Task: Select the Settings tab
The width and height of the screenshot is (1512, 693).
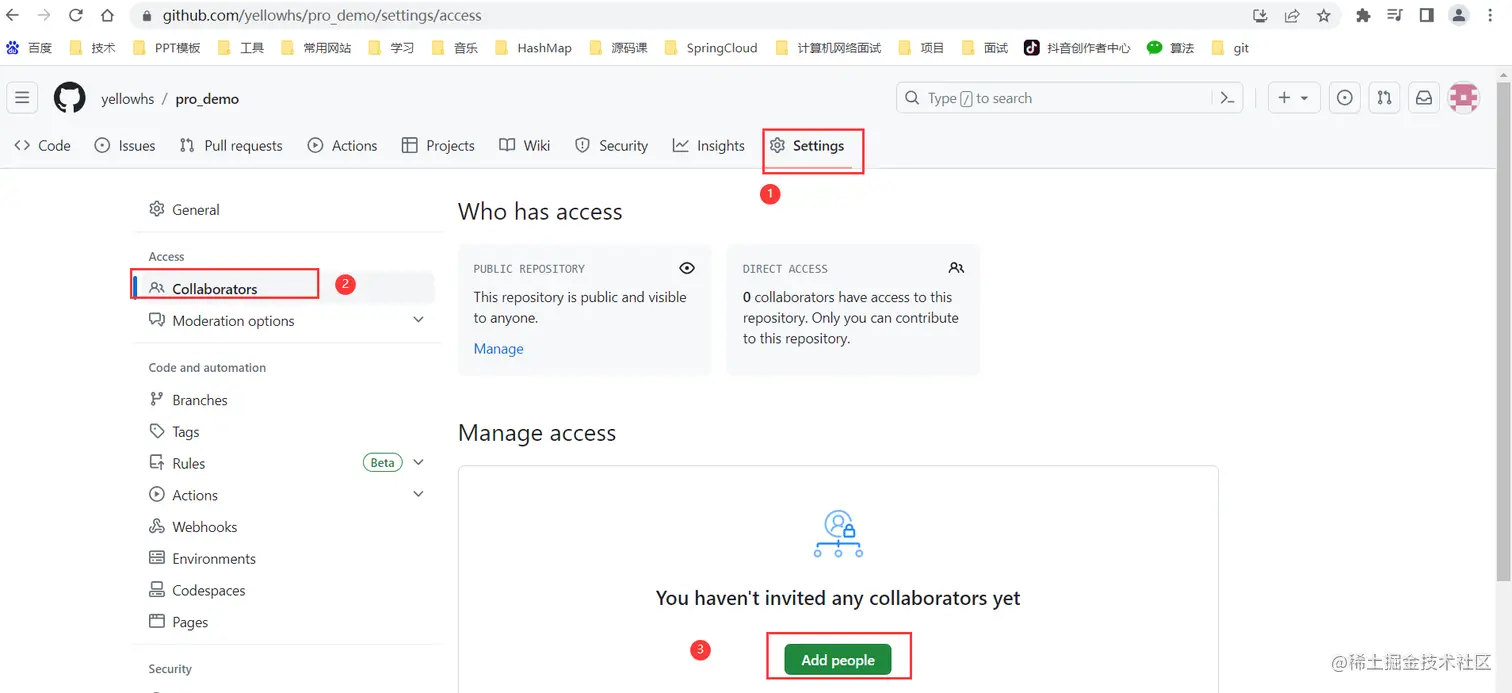Action: point(807,145)
